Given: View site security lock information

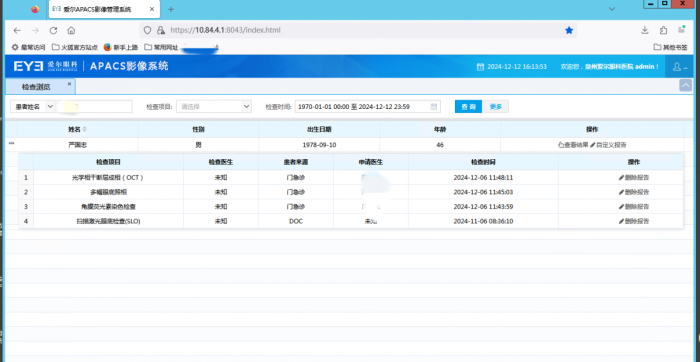Looking at the screenshot, I should click(161, 30).
